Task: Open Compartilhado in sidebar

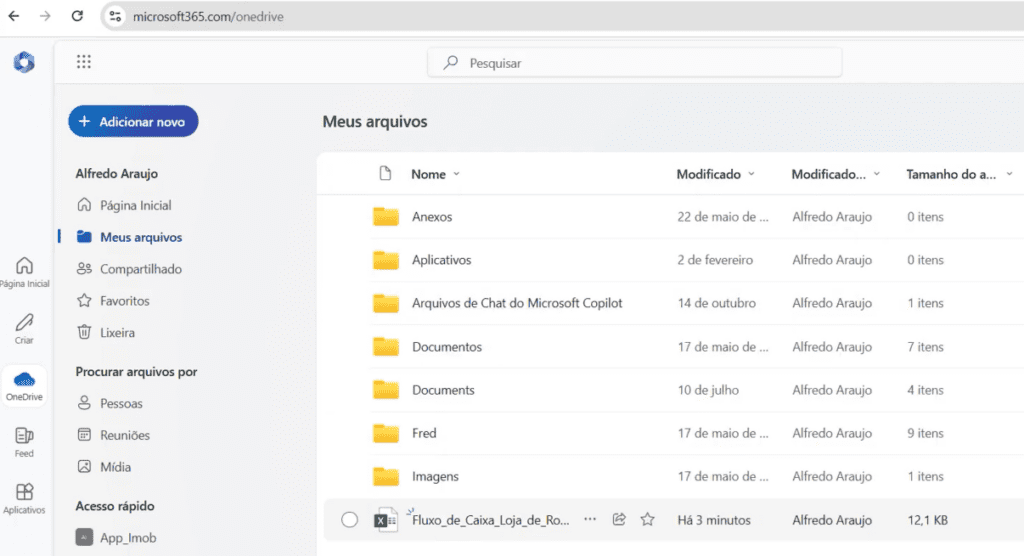Action: (x=129, y=269)
